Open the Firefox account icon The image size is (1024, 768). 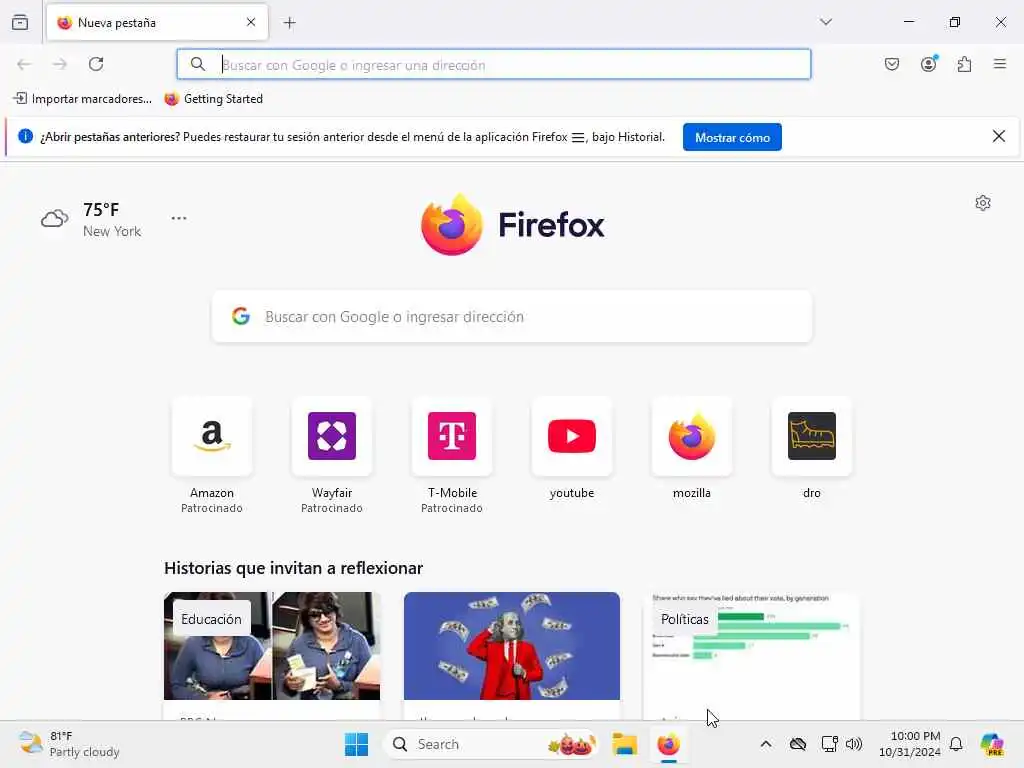tap(929, 64)
